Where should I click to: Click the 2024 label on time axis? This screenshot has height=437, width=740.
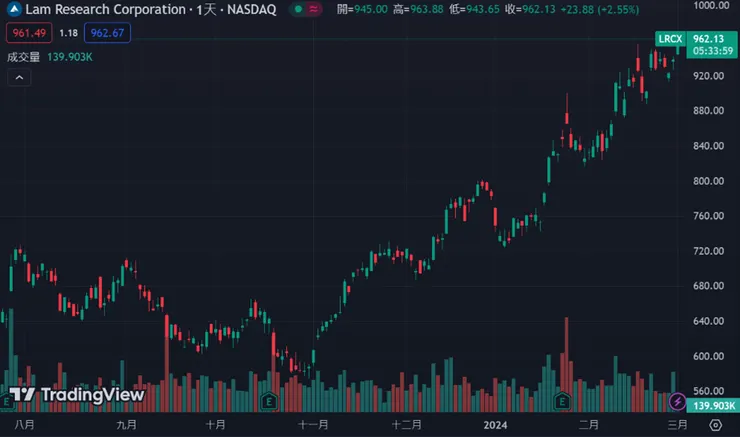[x=495, y=425]
